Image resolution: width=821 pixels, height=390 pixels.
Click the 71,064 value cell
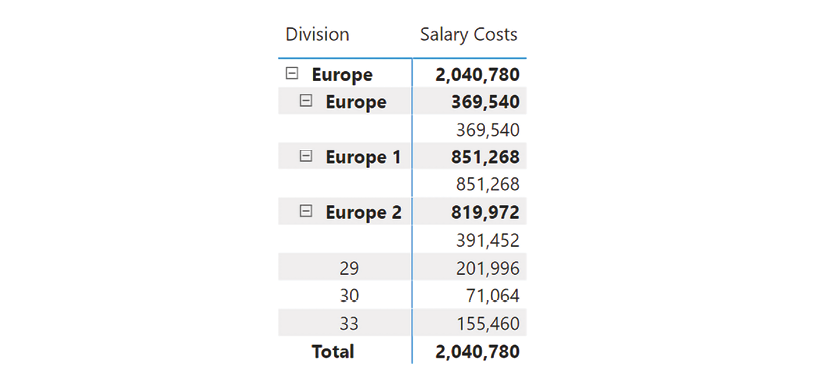click(x=493, y=296)
